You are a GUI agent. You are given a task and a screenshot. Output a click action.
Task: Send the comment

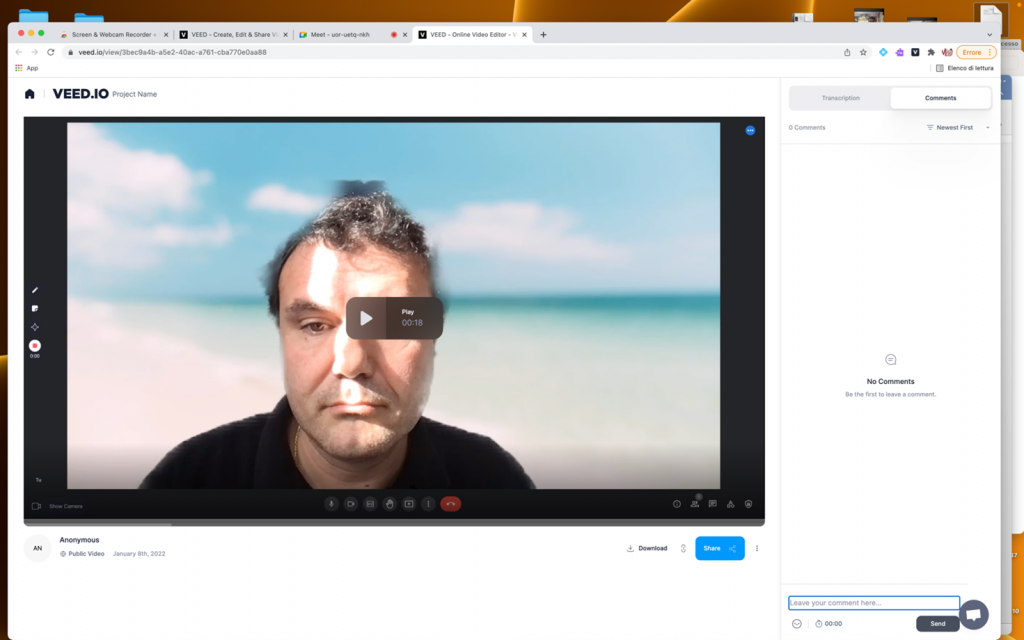tap(938, 624)
